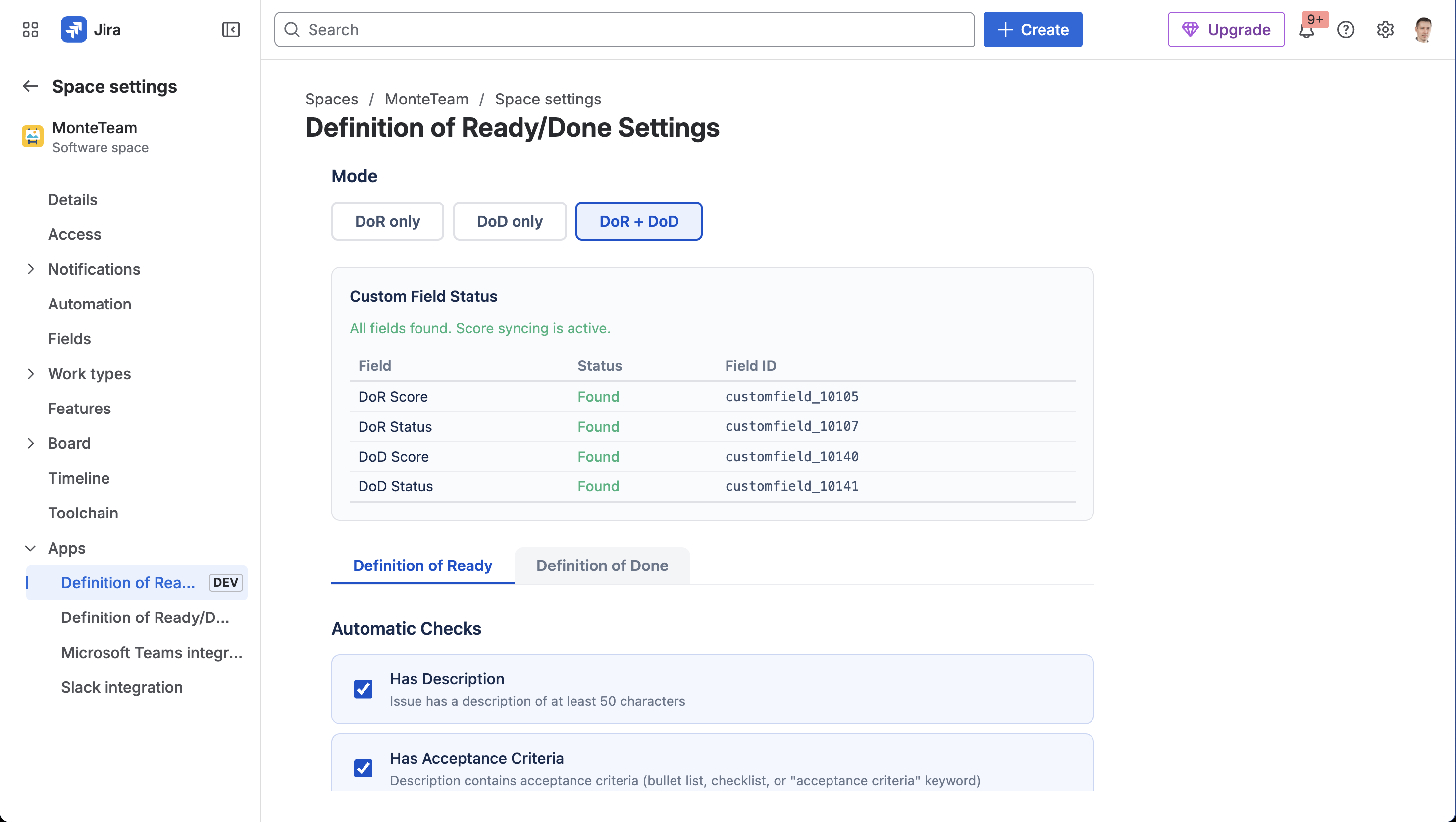Click the Upgrade button
The width and height of the screenshot is (1456, 822).
click(x=1226, y=29)
